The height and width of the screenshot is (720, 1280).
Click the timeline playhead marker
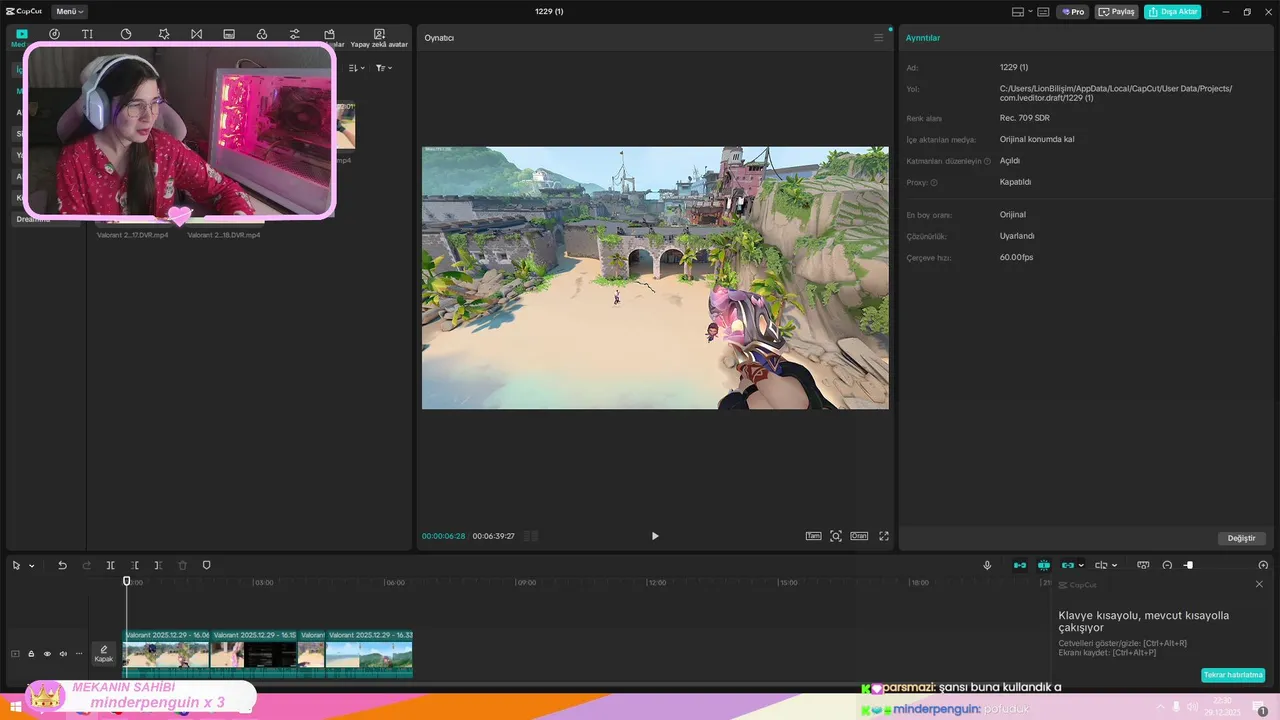126,581
